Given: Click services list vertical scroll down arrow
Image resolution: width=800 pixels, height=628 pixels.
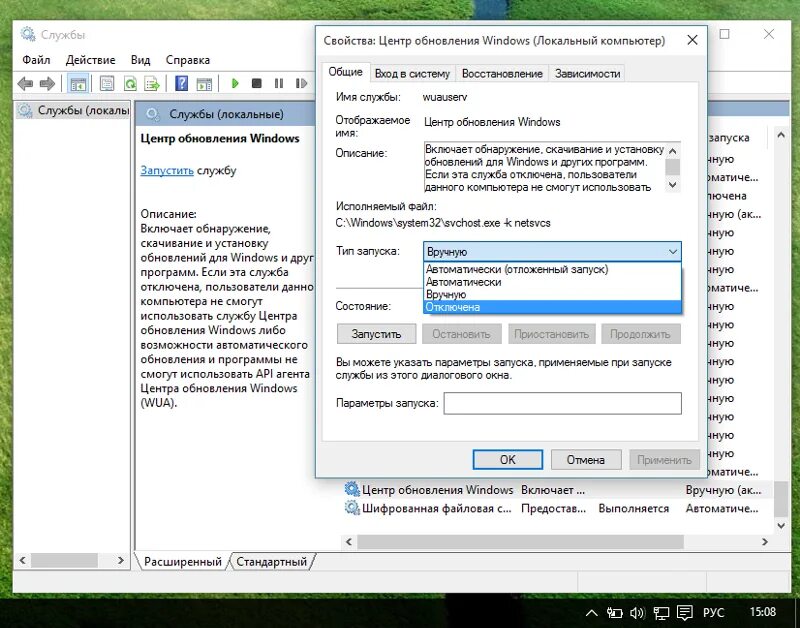Looking at the screenshot, I should [x=781, y=525].
